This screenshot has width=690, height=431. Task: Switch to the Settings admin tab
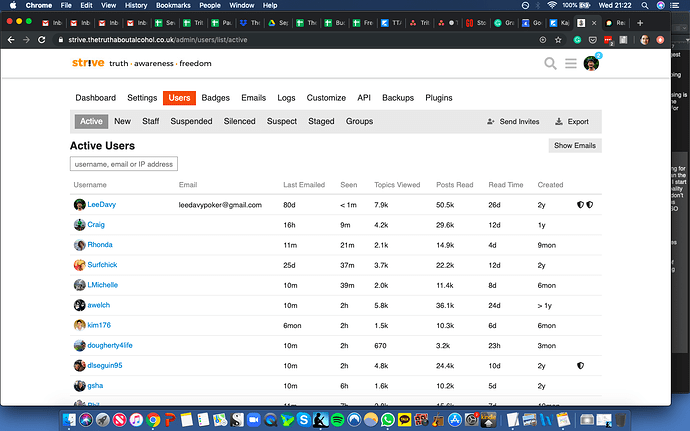tap(142, 98)
